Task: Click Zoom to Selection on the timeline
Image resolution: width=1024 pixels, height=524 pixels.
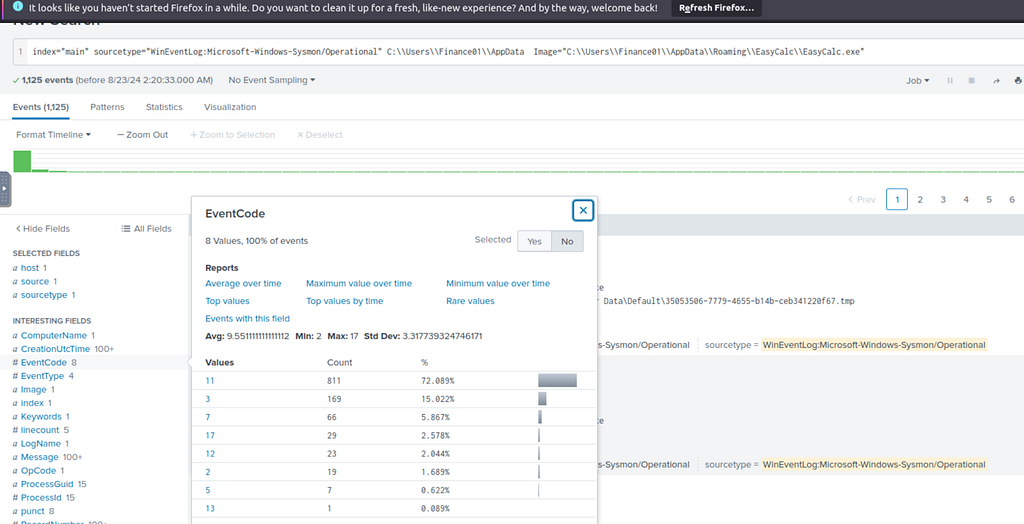Action: coord(232,135)
